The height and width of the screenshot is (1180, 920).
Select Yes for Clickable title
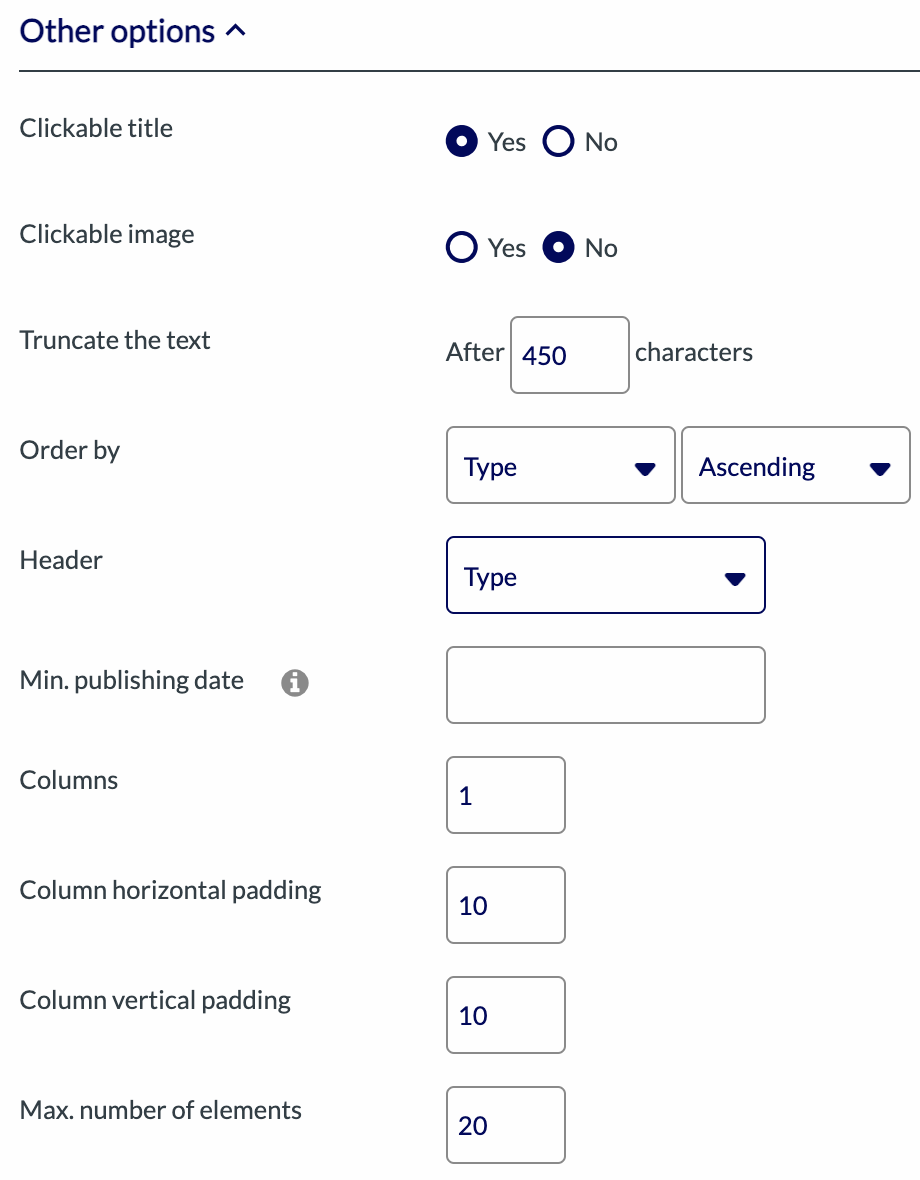click(461, 142)
